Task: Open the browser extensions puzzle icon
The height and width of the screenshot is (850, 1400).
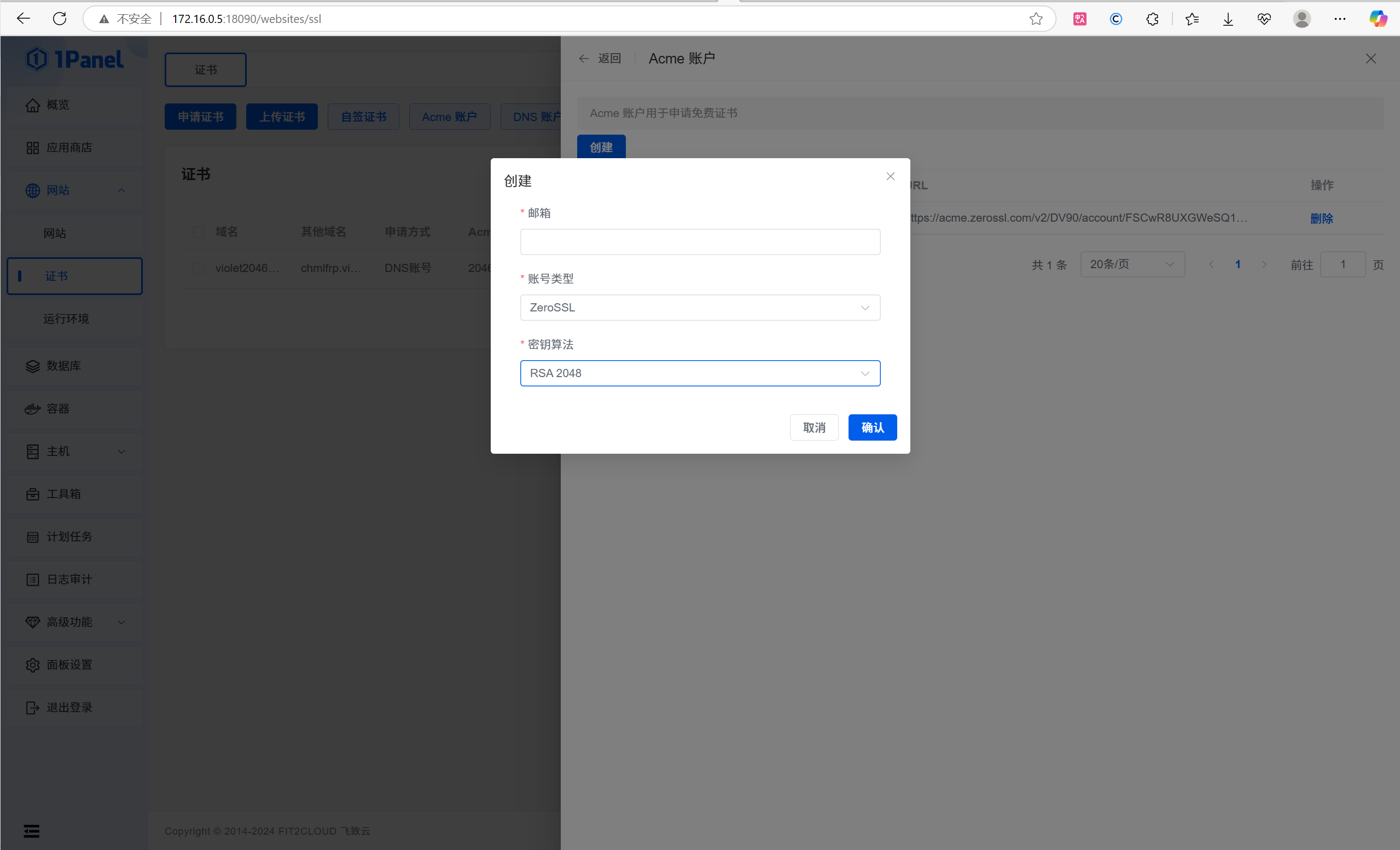Action: pos(1152,19)
